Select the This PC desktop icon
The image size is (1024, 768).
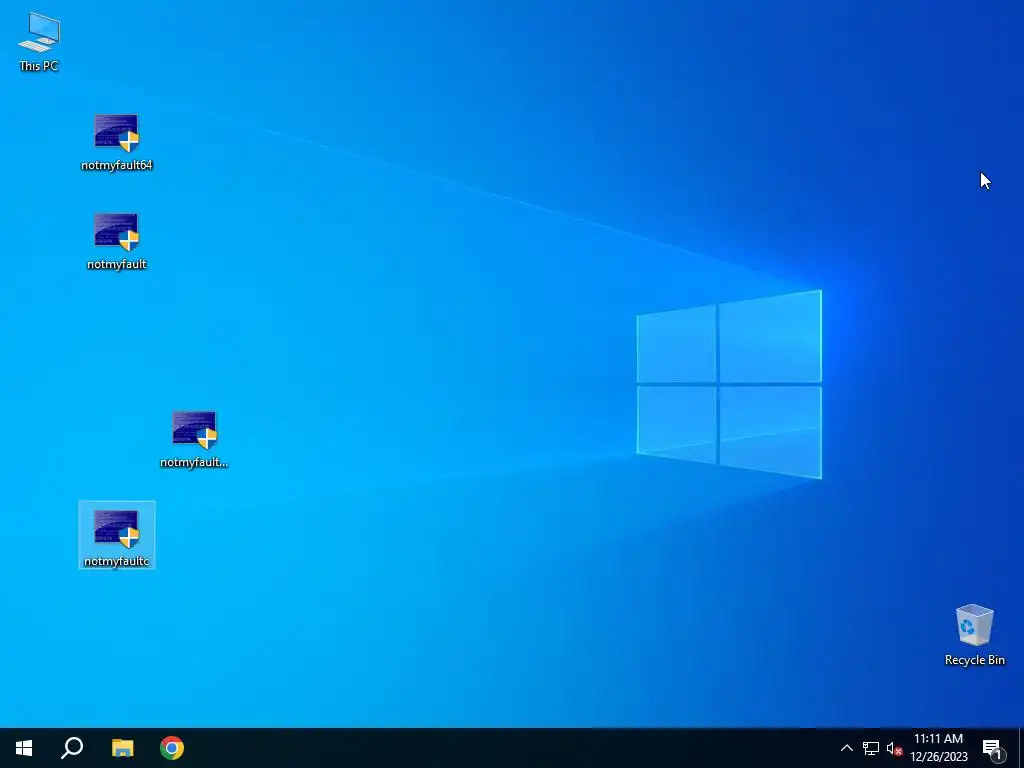click(x=39, y=42)
